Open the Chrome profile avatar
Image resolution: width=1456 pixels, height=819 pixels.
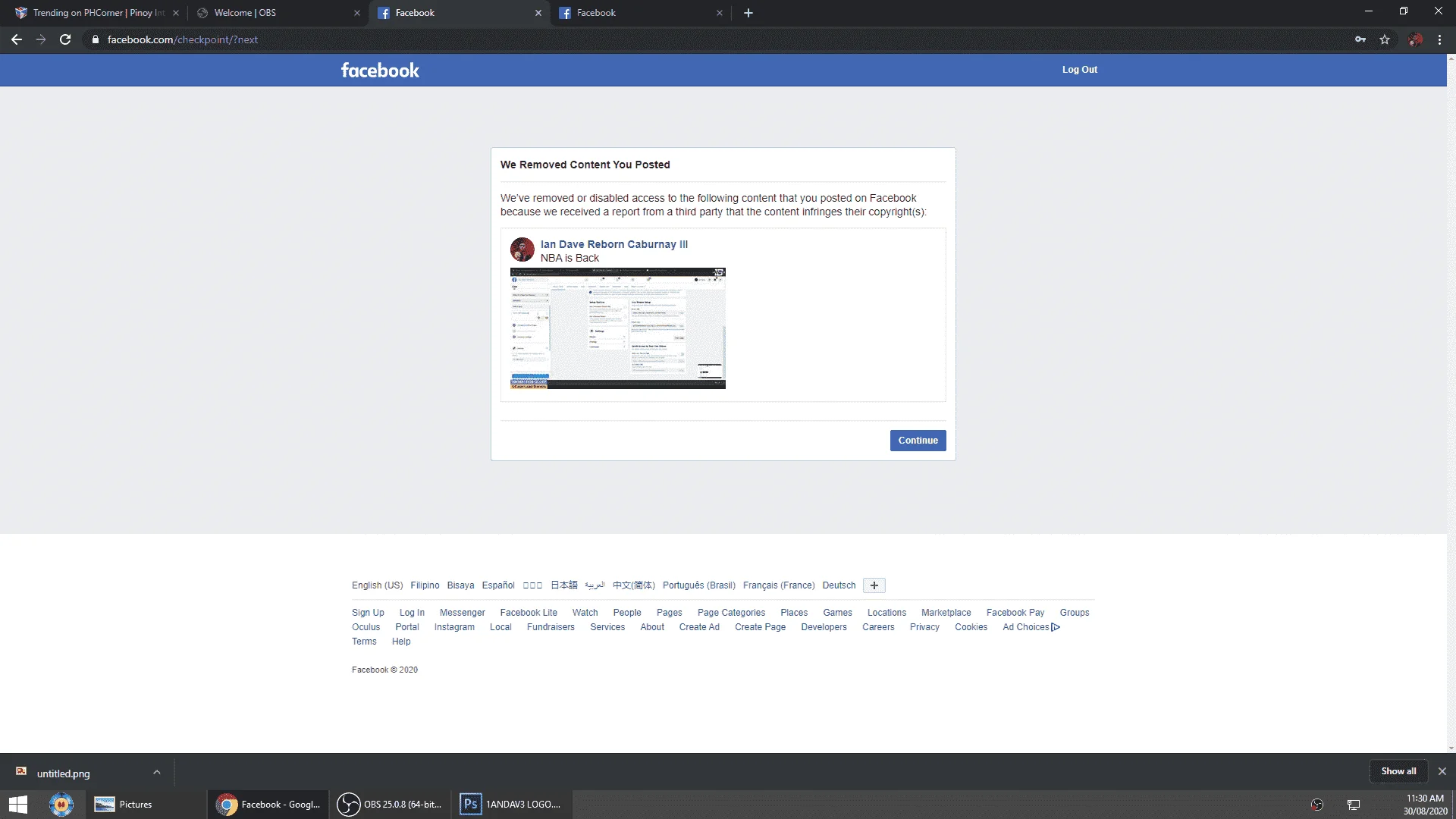coord(1415,39)
